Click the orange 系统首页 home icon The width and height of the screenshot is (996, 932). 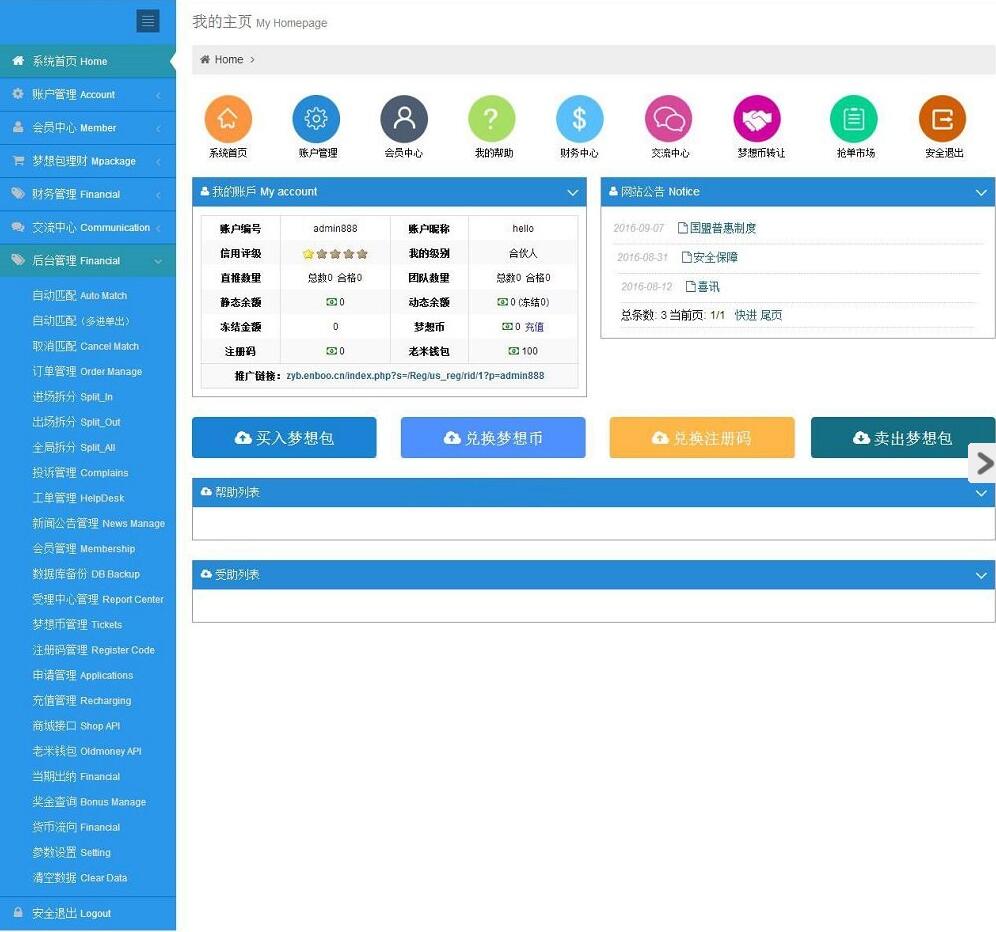click(228, 120)
